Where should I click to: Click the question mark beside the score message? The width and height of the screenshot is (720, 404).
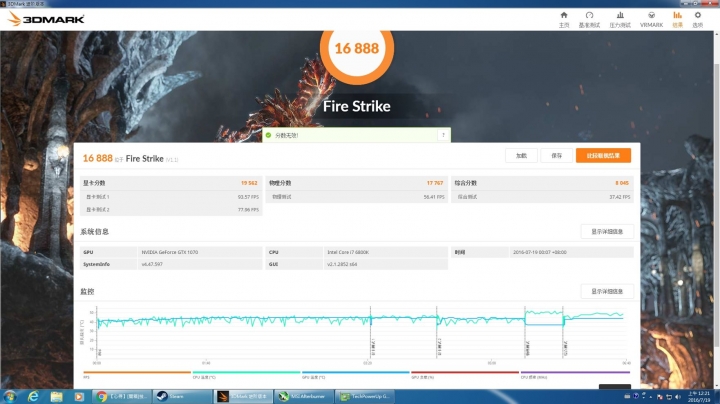pos(443,135)
